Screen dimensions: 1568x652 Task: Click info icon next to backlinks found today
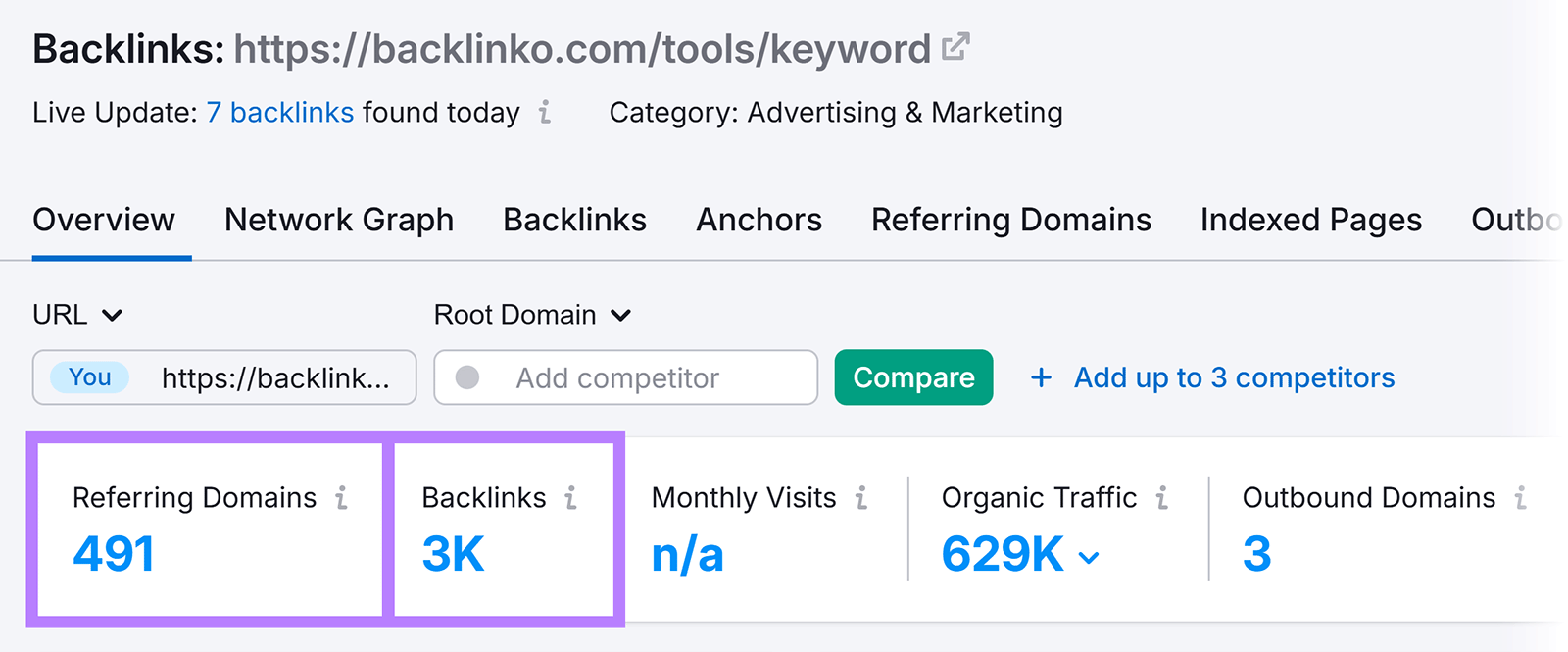[544, 114]
